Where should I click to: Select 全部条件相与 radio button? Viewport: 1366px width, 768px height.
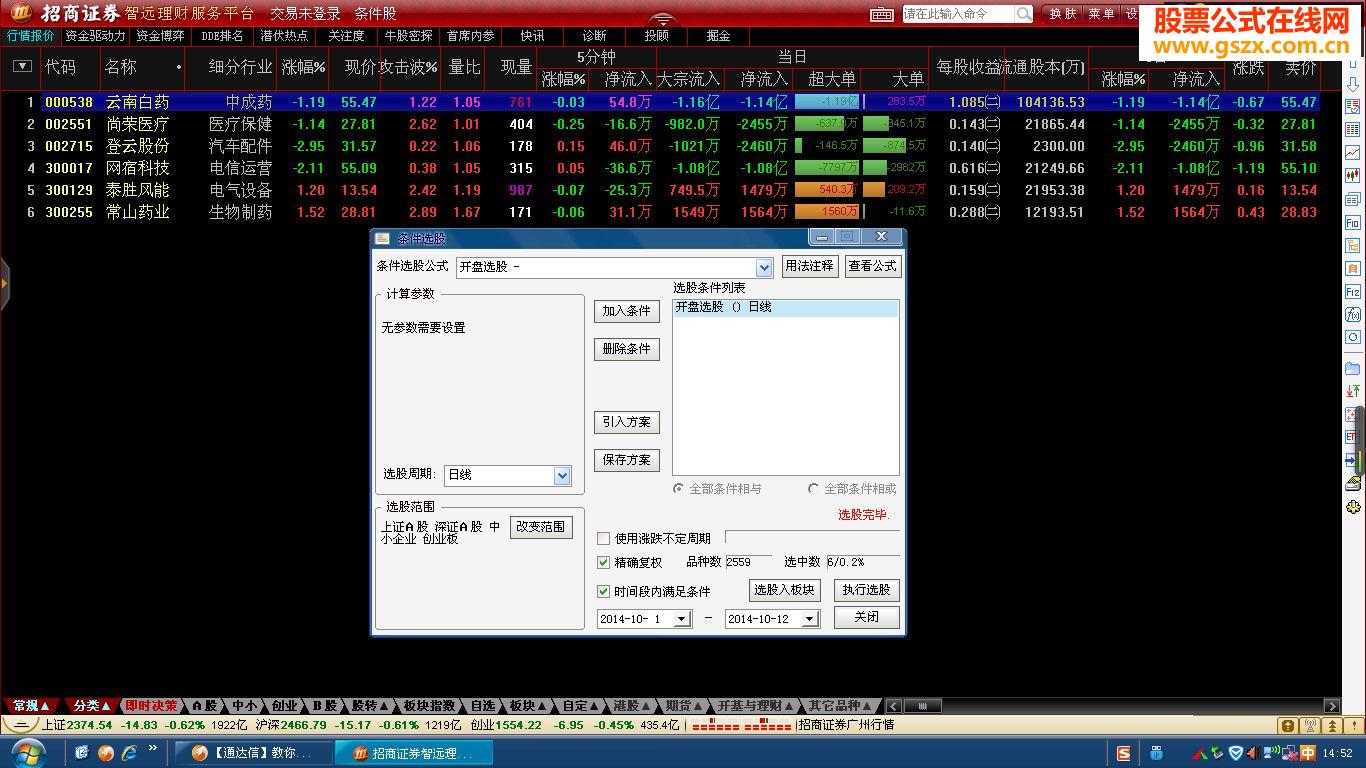point(679,489)
